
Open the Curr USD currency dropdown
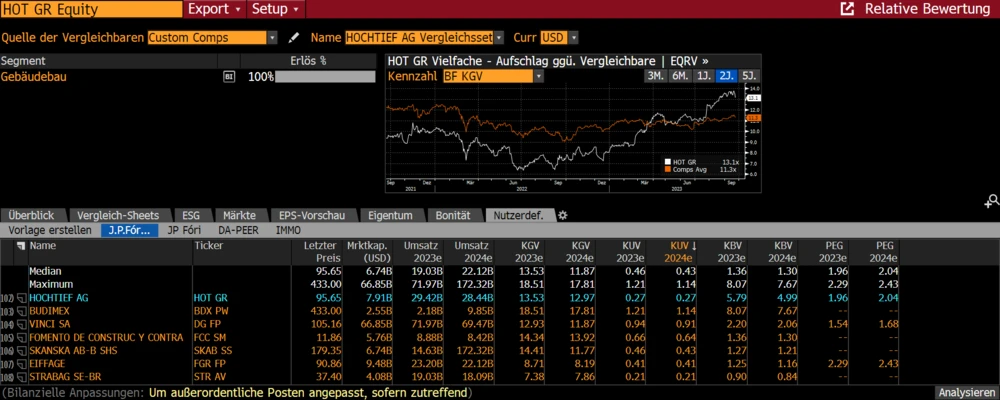pyautogui.click(x=572, y=38)
